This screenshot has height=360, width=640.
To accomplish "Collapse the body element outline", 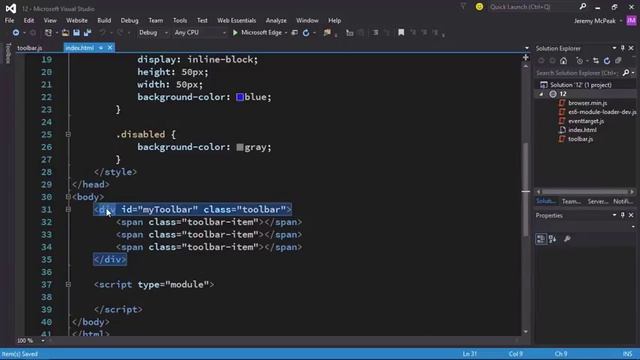I will (68, 197).
